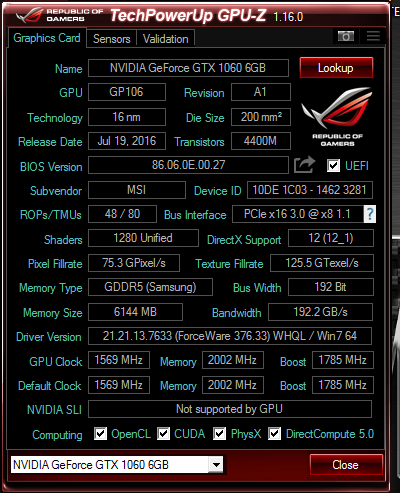400x493 pixels.
Task: Click the Close button
Action: click(346, 464)
